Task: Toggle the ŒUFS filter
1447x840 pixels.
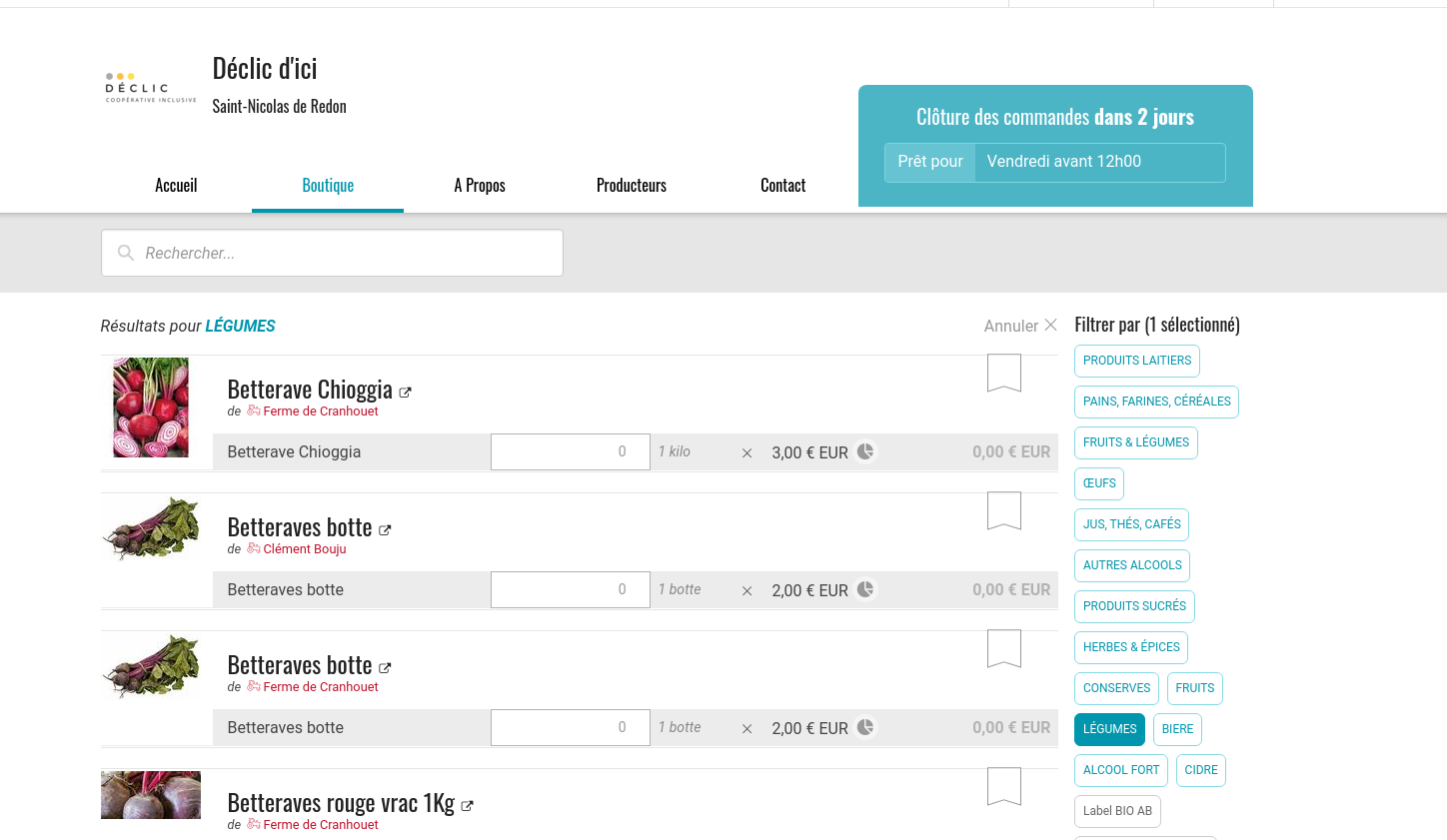Action: click(x=1099, y=483)
